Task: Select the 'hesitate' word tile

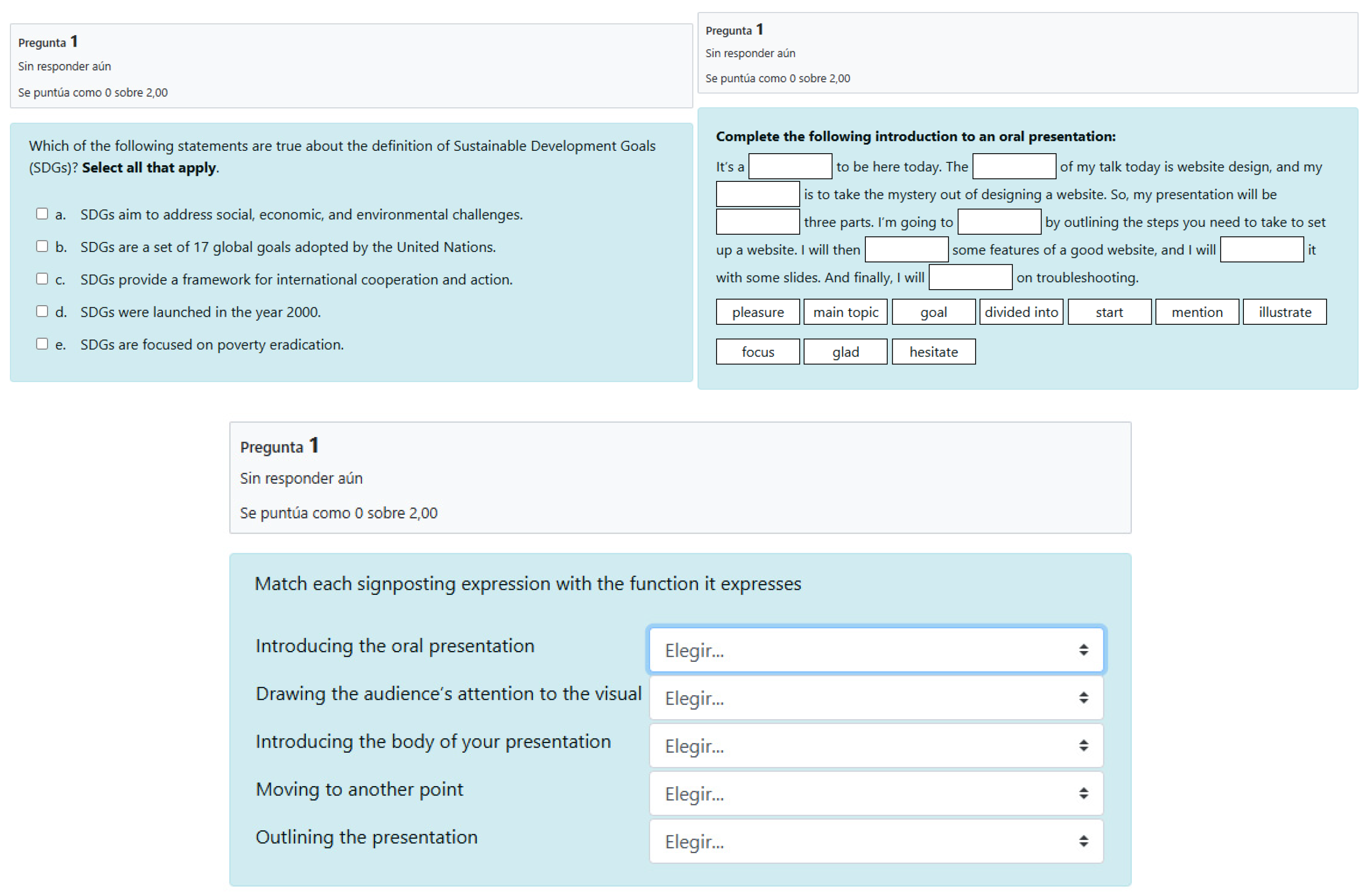Action: pos(934,351)
